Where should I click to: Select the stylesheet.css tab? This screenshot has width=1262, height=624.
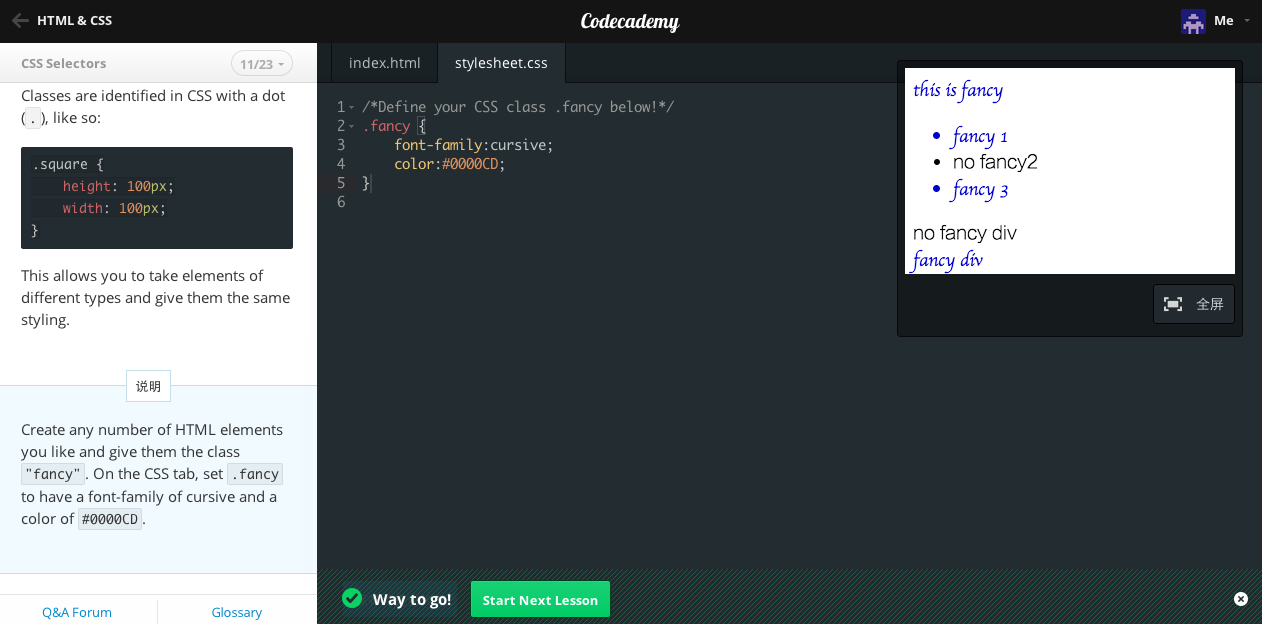pos(501,62)
